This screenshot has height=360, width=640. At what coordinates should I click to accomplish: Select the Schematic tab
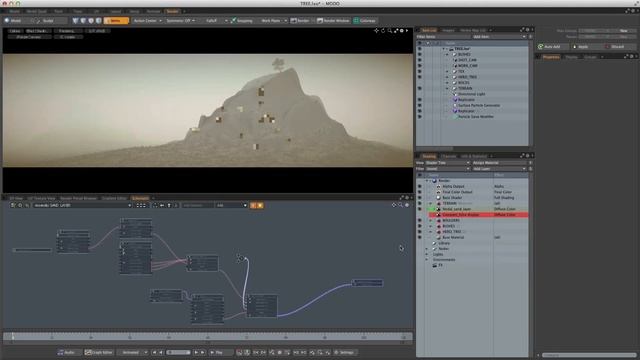pos(140,198)
